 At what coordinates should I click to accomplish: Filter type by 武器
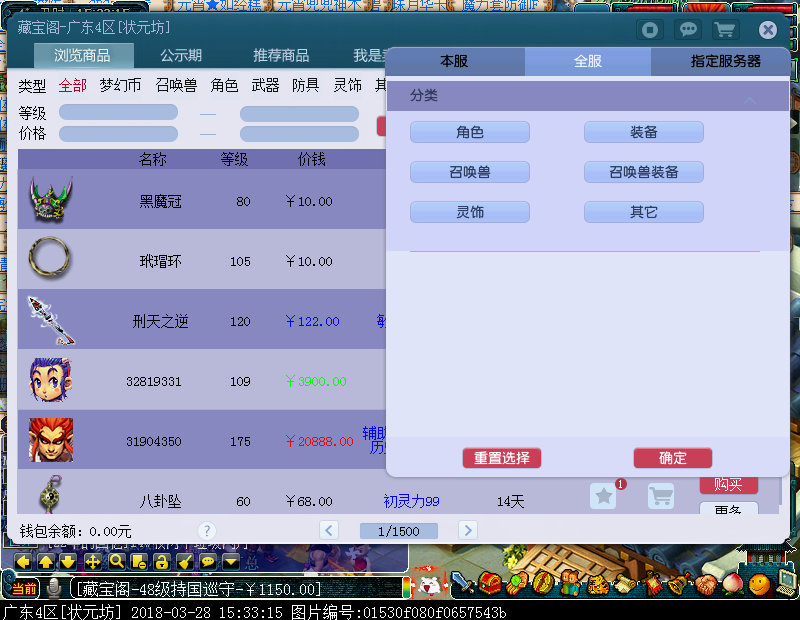(265, 85)
